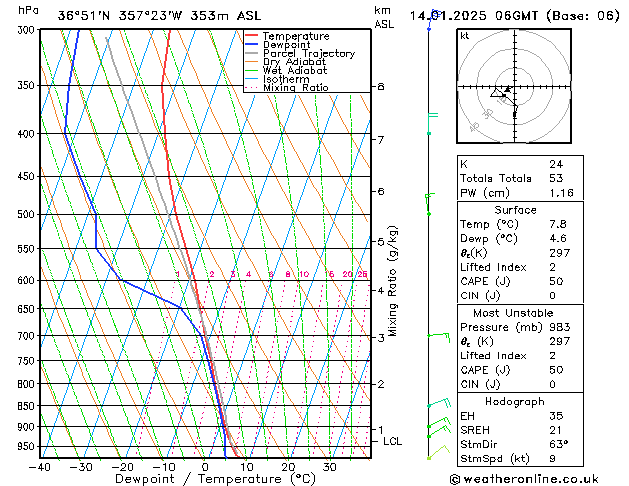
Task: Click the 30 temperature axis tick label
Action: point(329,467)
